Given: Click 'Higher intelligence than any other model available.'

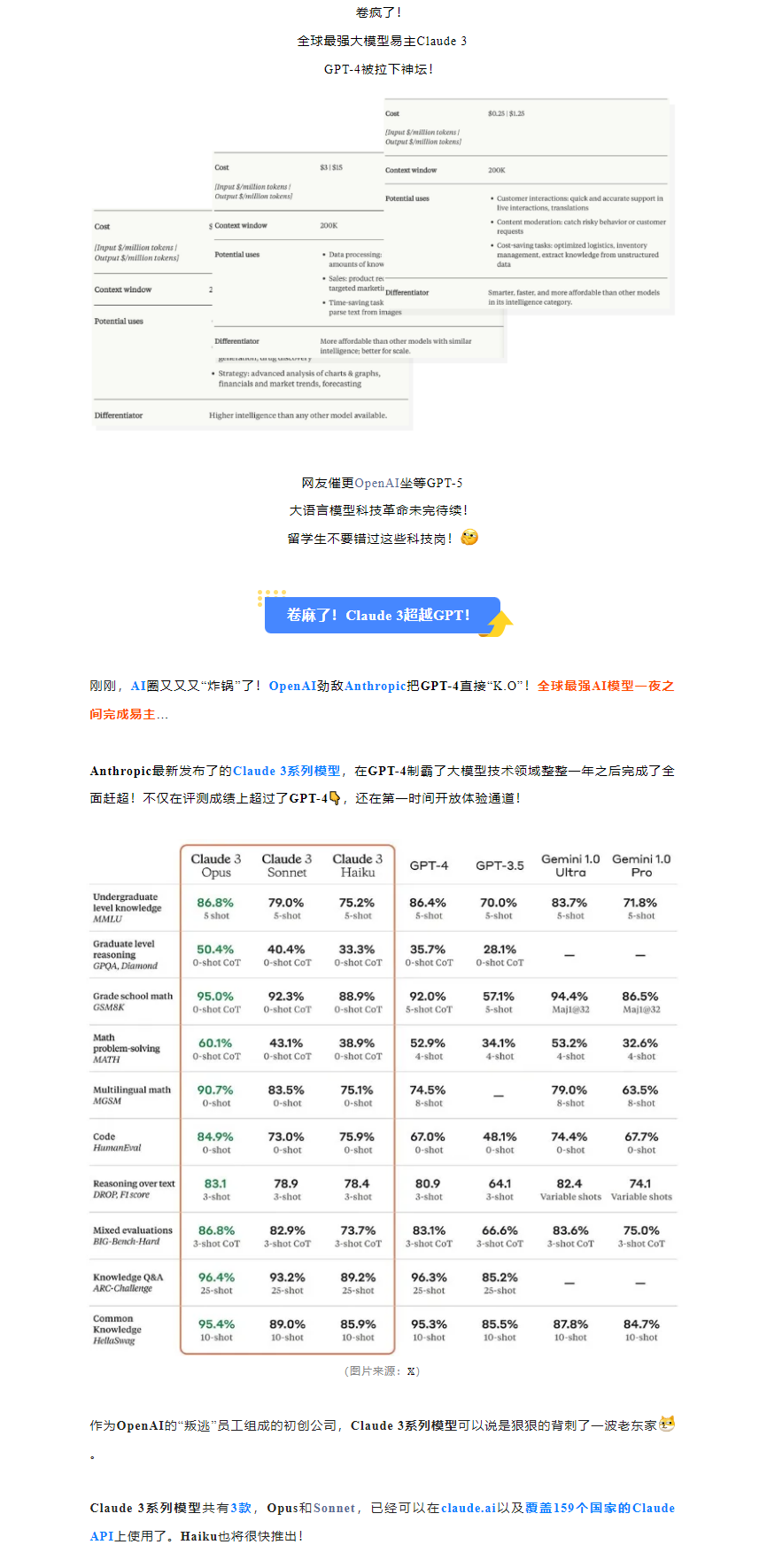Looking at the screenshot, I should (x=298, y=415).
